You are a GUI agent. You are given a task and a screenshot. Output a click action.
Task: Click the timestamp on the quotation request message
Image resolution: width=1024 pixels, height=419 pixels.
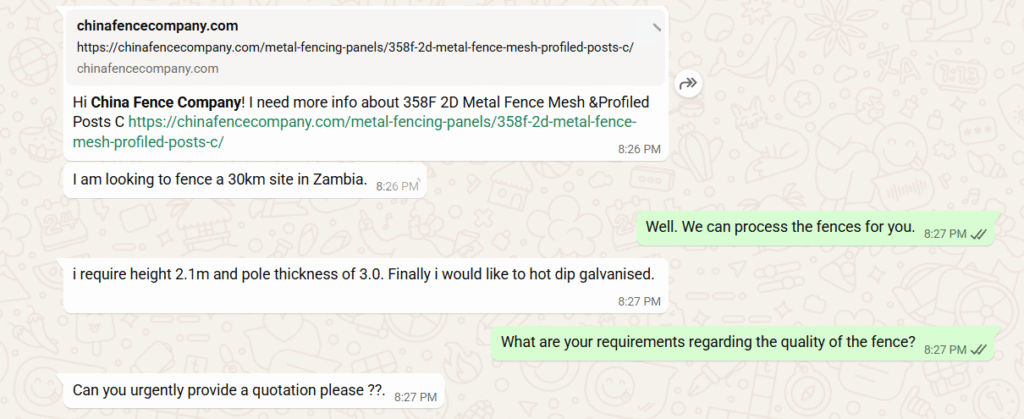(416, 396)
